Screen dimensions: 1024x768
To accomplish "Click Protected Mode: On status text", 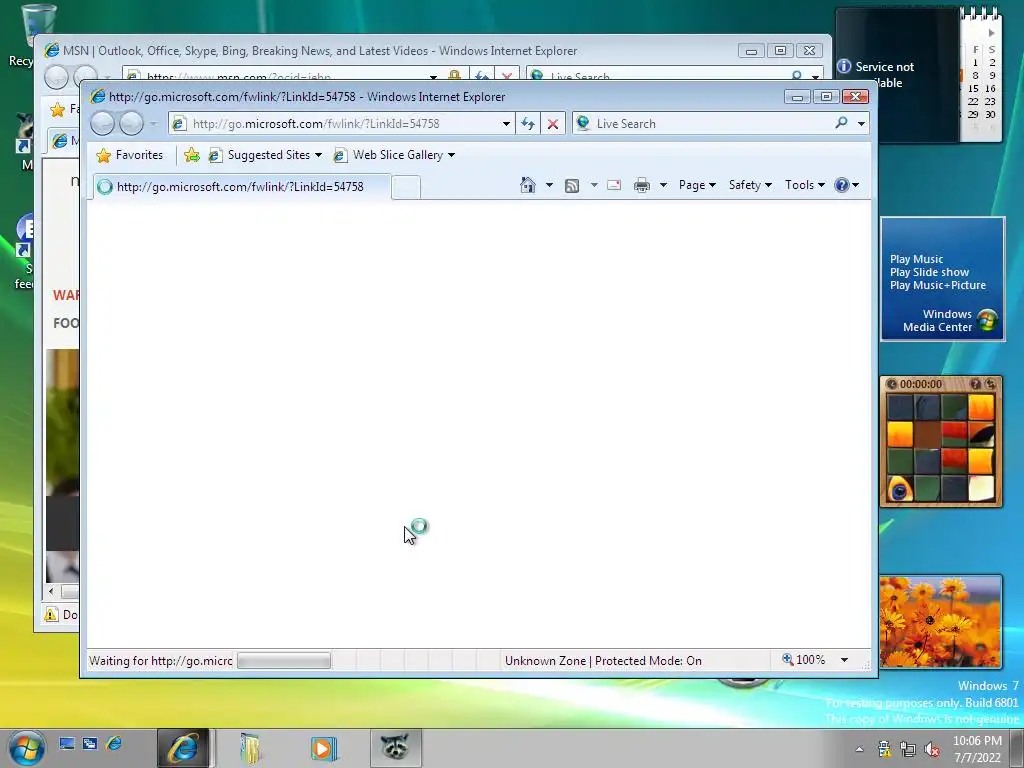I will point(648,661).
